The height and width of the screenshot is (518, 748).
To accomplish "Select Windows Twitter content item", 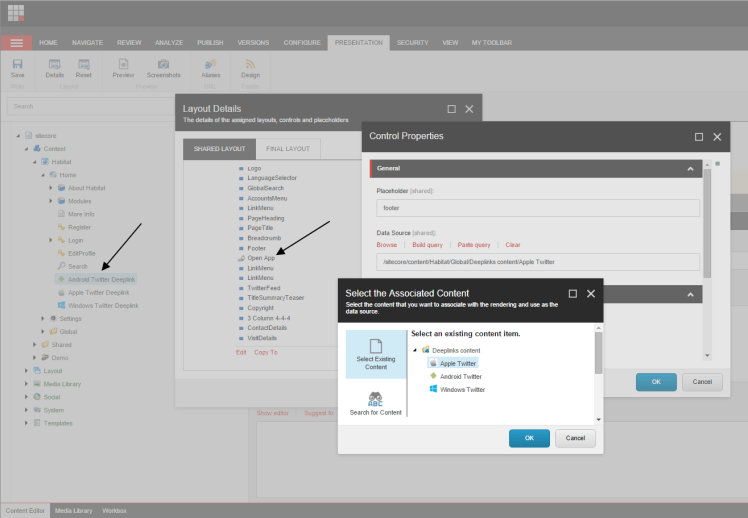I will pos(457,389).
